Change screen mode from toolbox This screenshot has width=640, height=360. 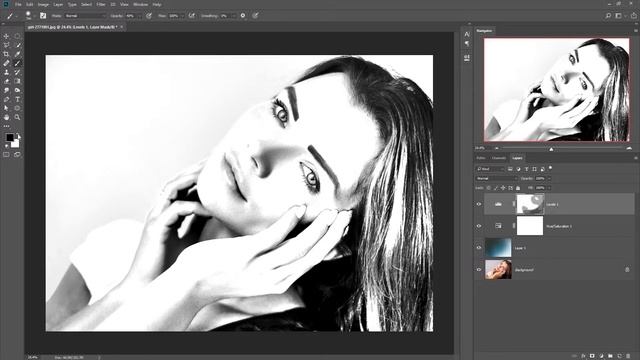point(17,155)
